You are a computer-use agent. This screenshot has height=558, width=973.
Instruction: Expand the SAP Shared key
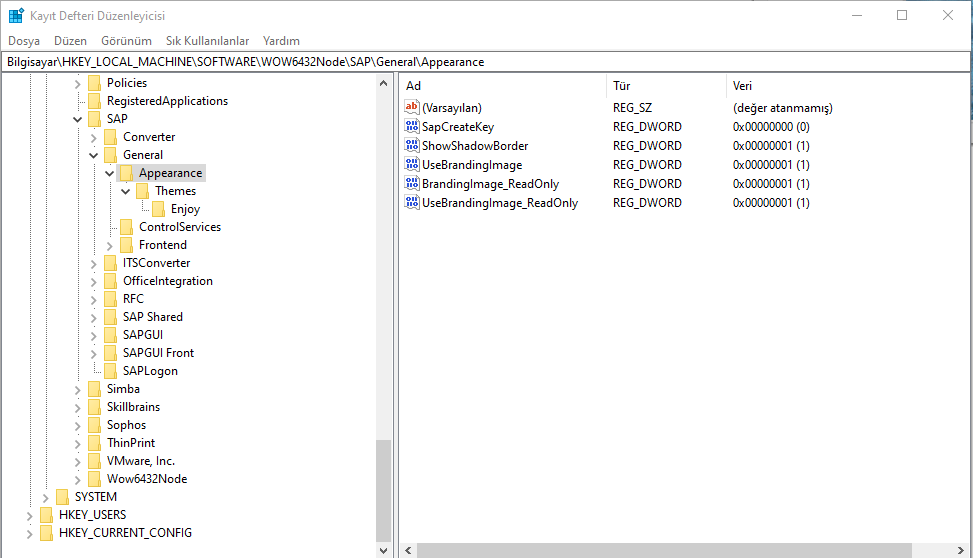click(94, 318)
